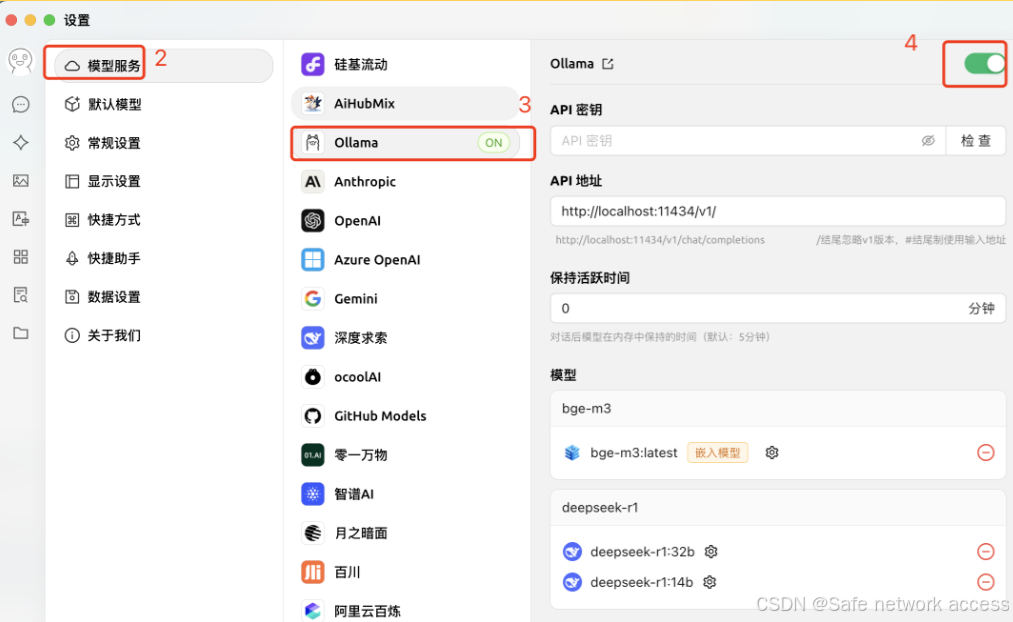Image resolution: width=1013 pixels, height=622 pixels.
Task: Select the GitHub Models provider
Action: 406,416
